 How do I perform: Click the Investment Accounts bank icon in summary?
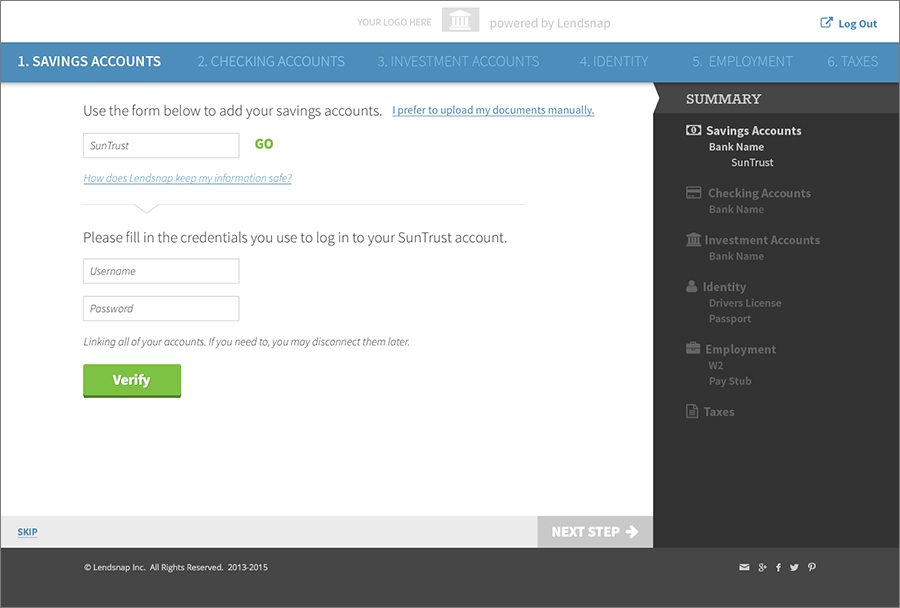(x=693, y=240)
